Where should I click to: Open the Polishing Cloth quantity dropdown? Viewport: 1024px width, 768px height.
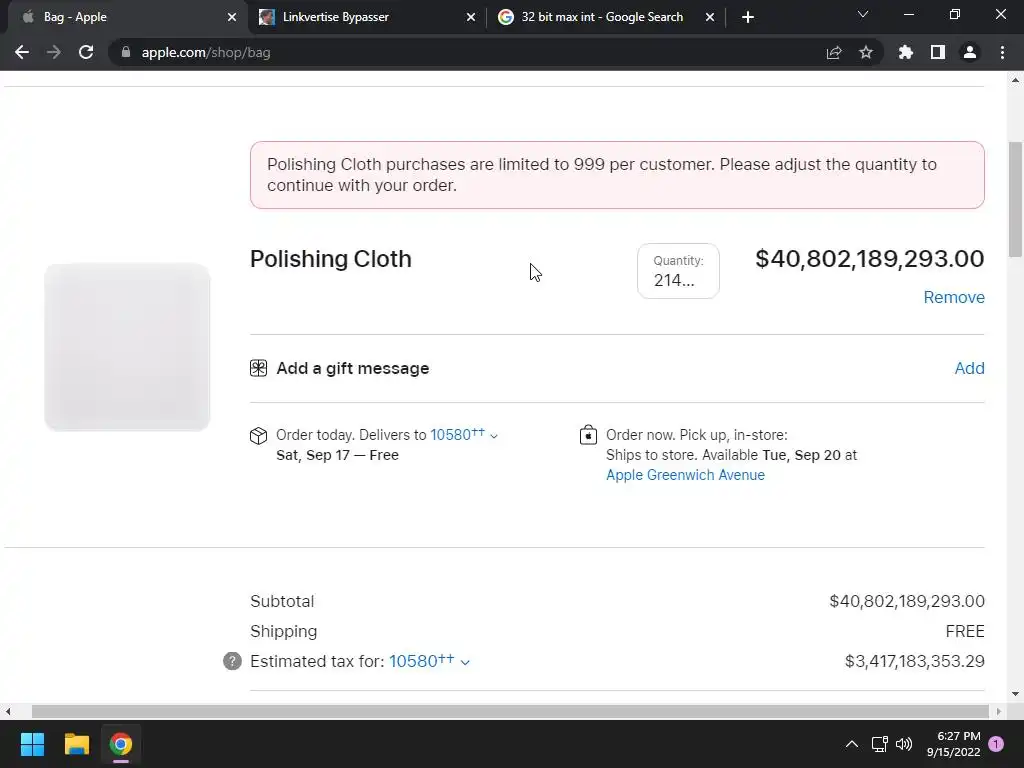(x=678, y=271)
